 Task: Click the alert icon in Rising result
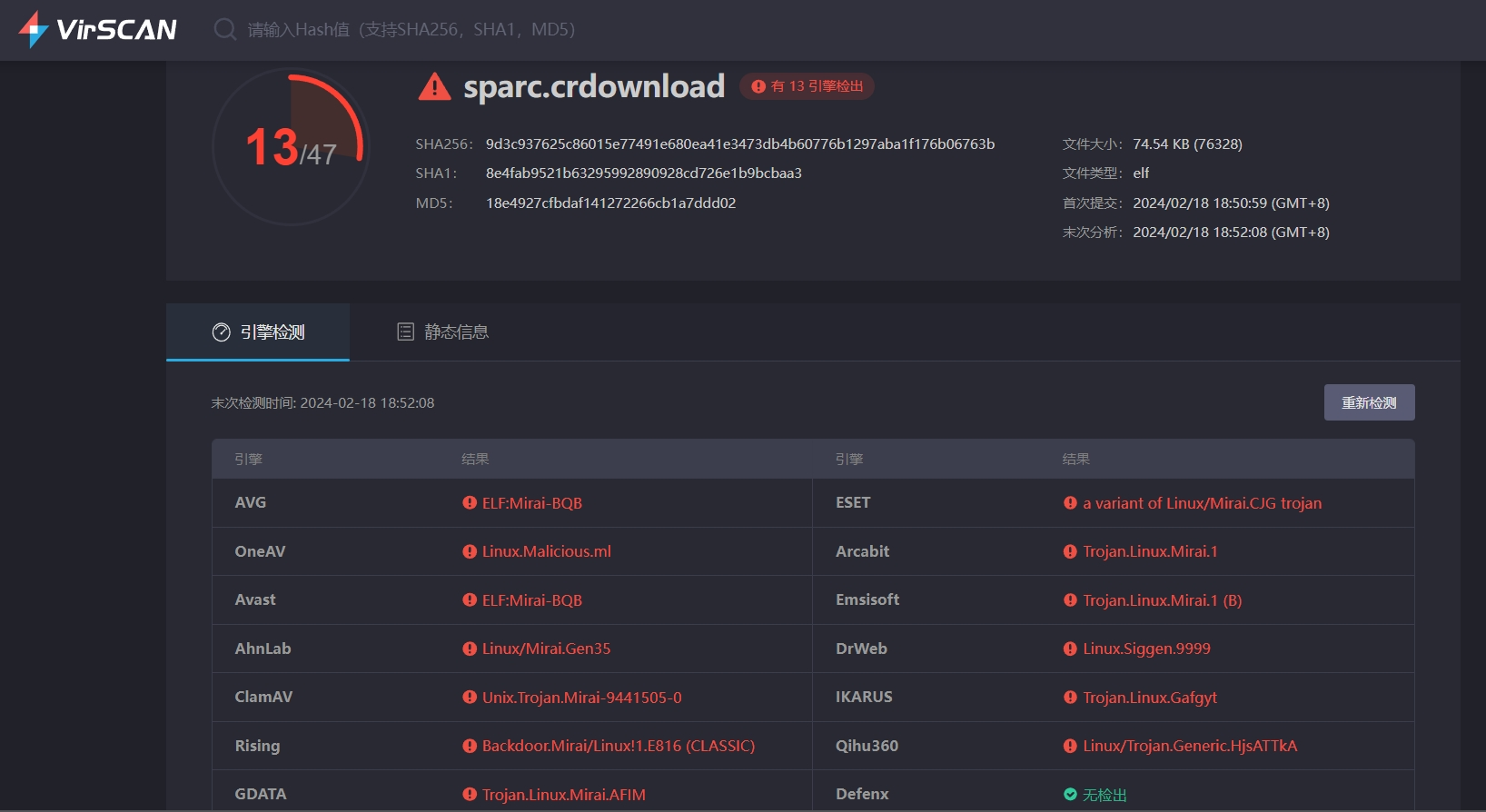coord(470,746)
